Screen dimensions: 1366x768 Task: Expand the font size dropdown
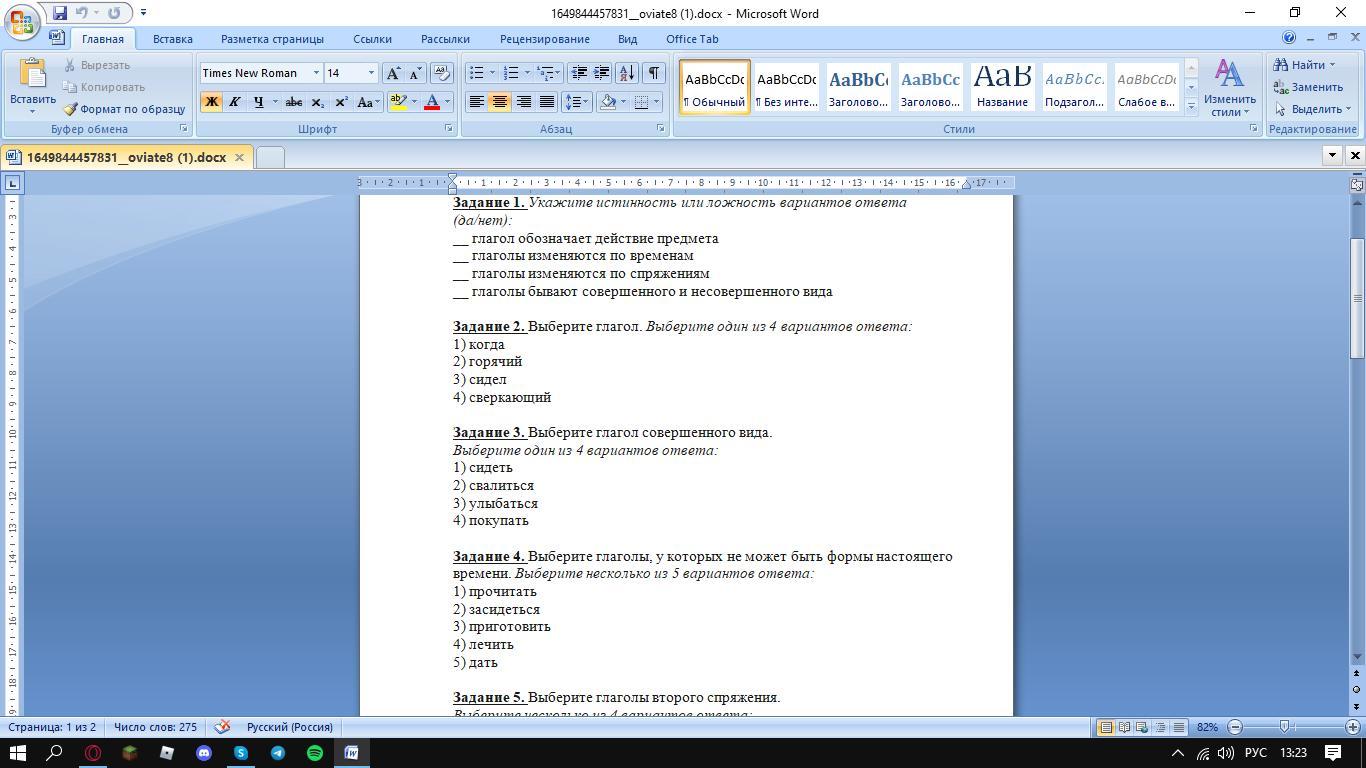pos(371,73)
